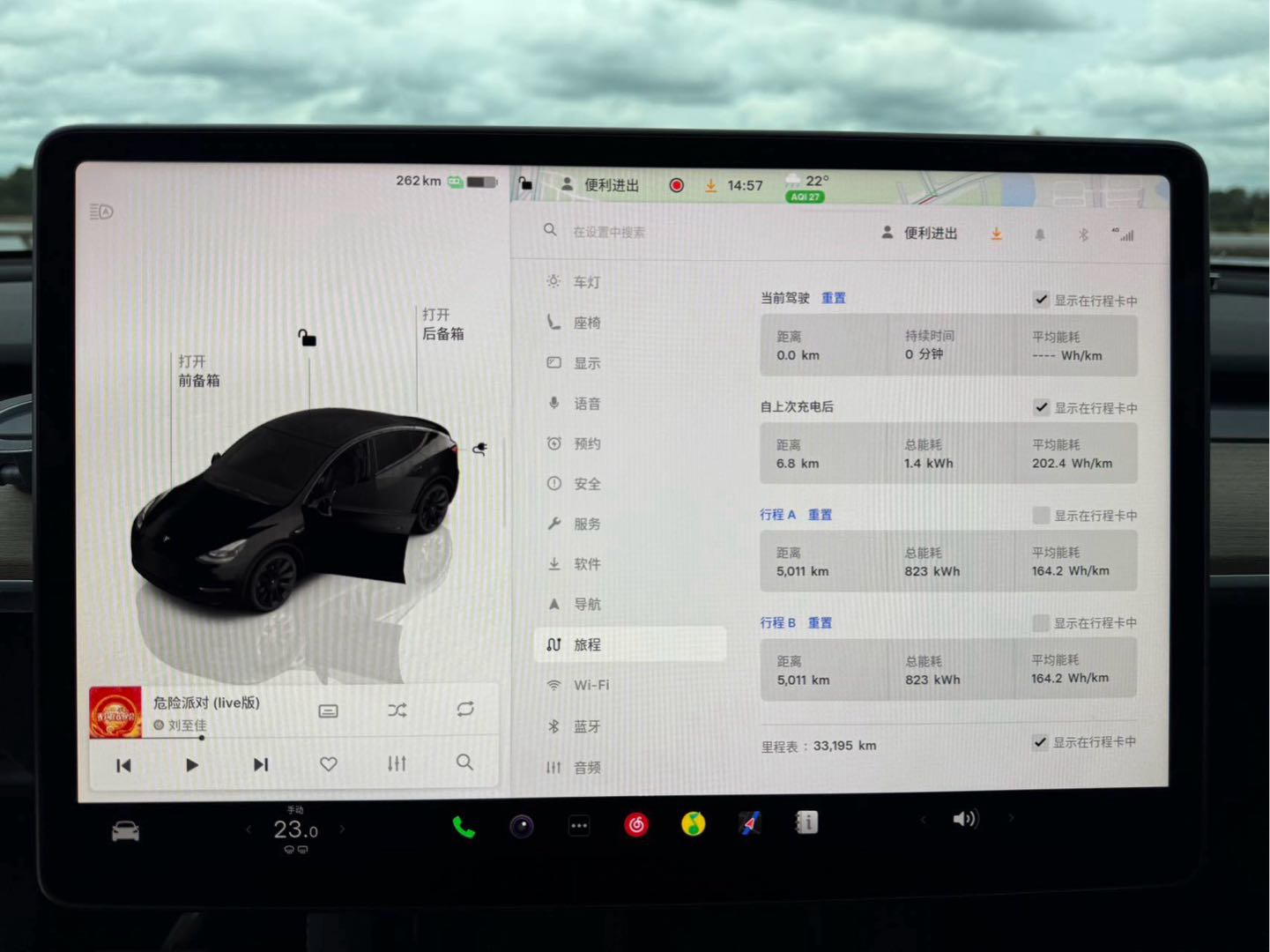The height and width of the screenshot is (952, 1270).
Task: Reset 行程 A via 重置 link
Action: pyautogui.click(x=820, y=514)
